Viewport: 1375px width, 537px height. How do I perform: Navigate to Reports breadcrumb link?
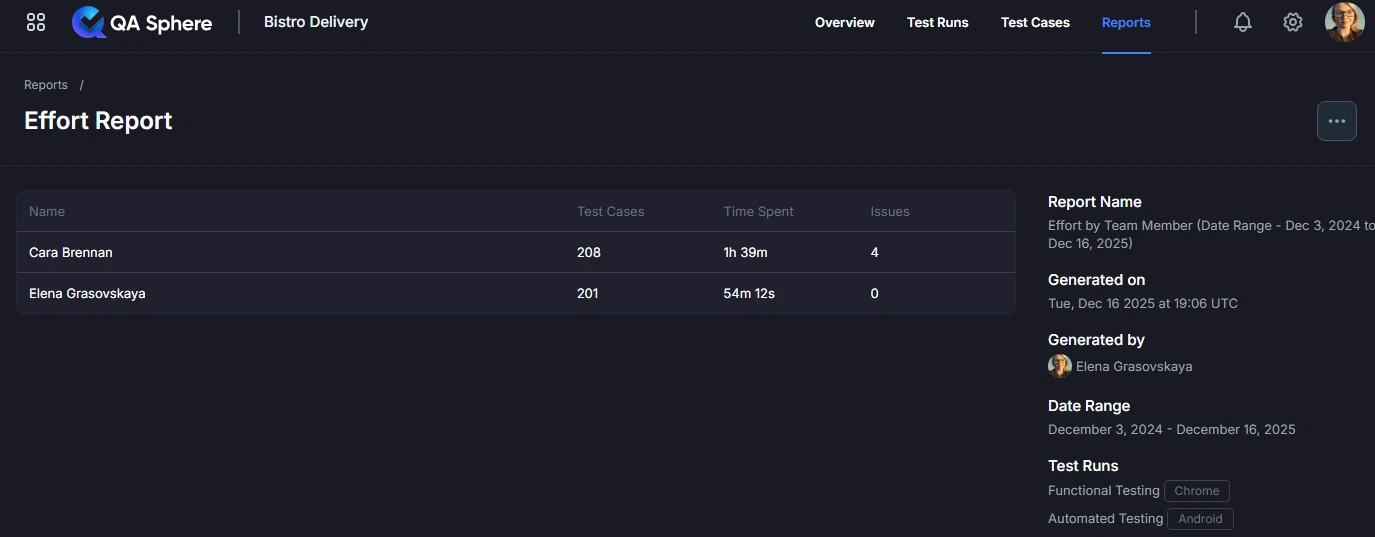click(46, 85)
